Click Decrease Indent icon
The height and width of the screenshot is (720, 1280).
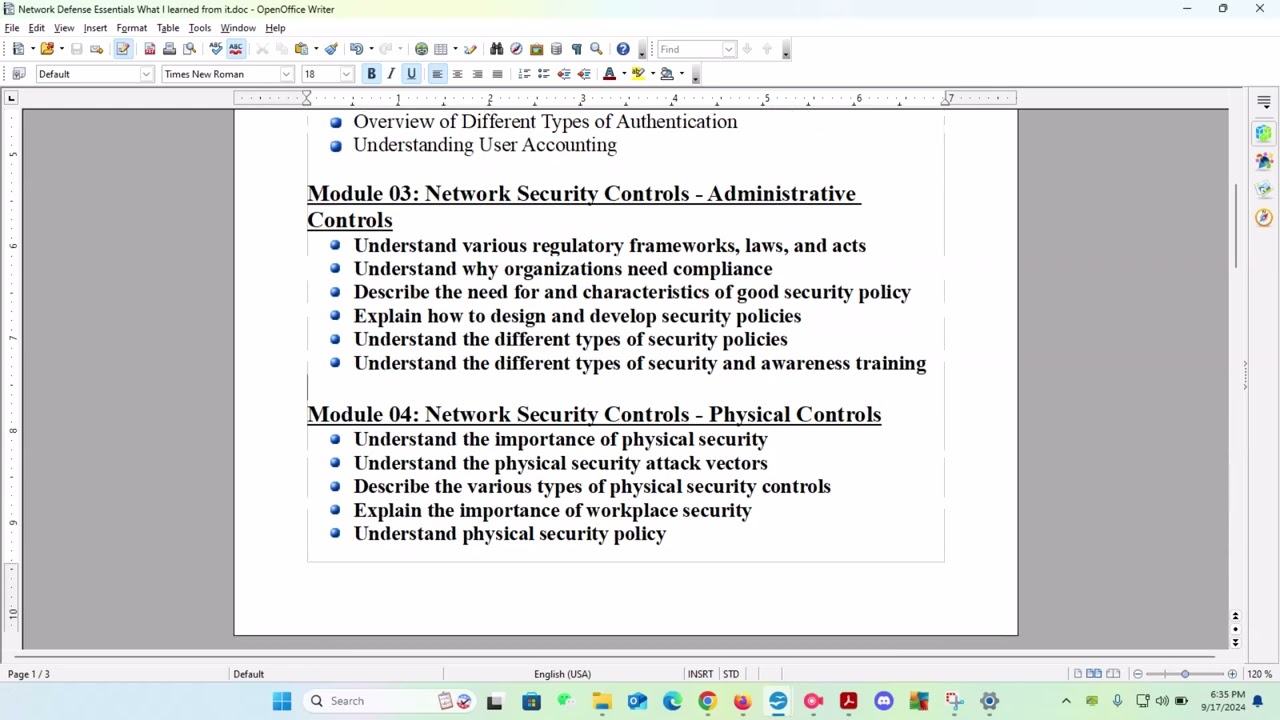pos(564,74)
